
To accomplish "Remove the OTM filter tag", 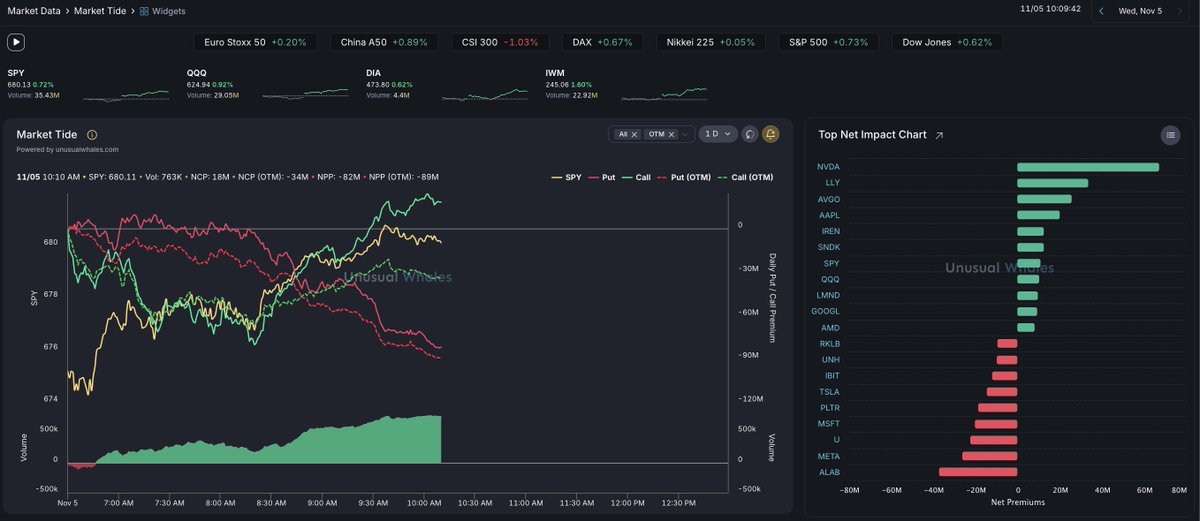I will (672, 134).
